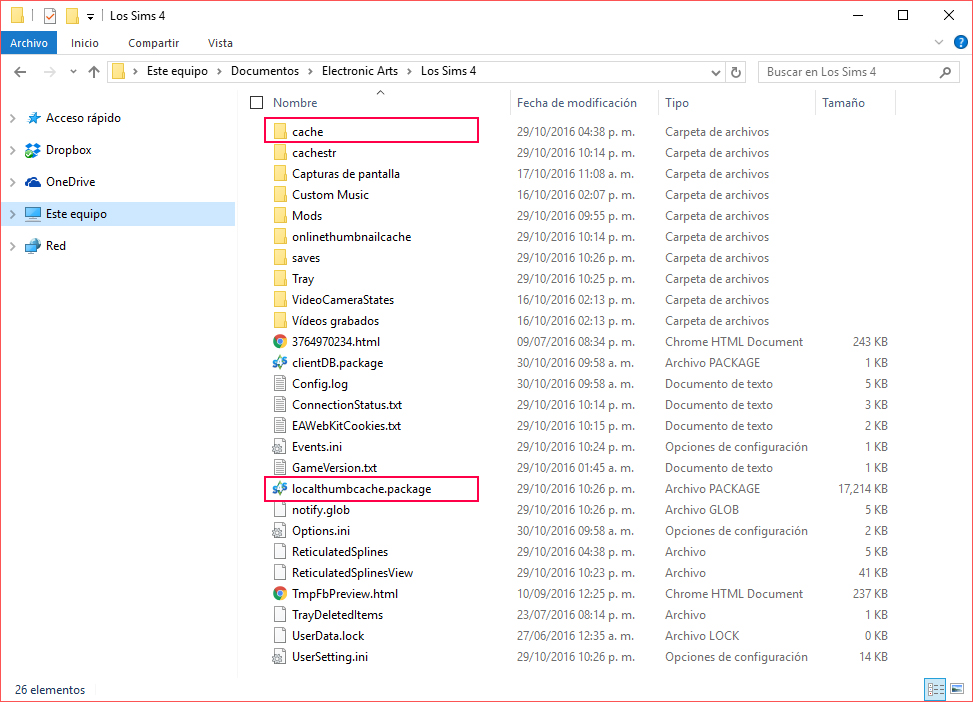Open the Inicio ribbon tab
Viewport: 973px width, 702px height.
84,43
